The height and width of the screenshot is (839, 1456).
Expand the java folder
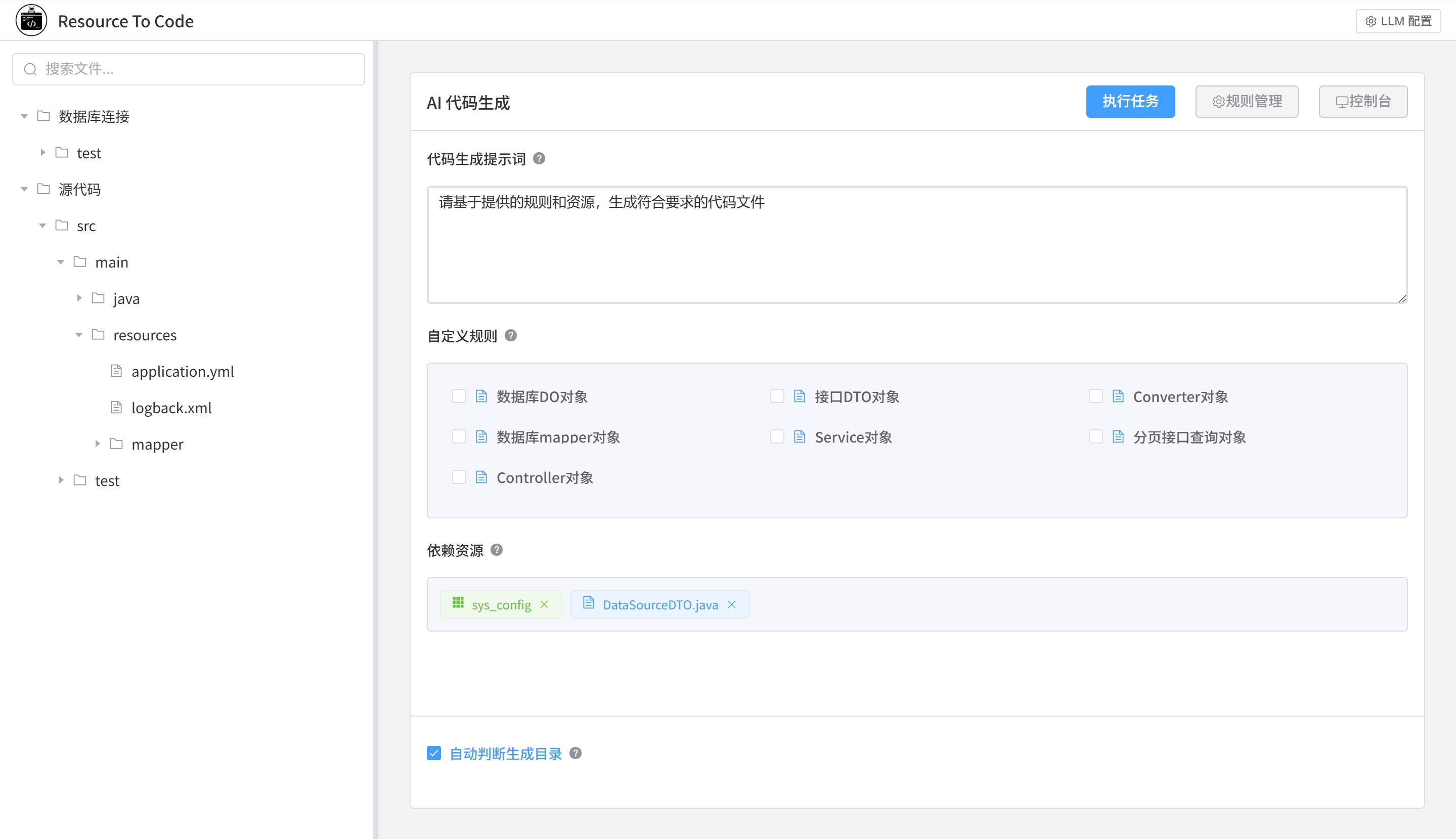[x=79, y=298]
